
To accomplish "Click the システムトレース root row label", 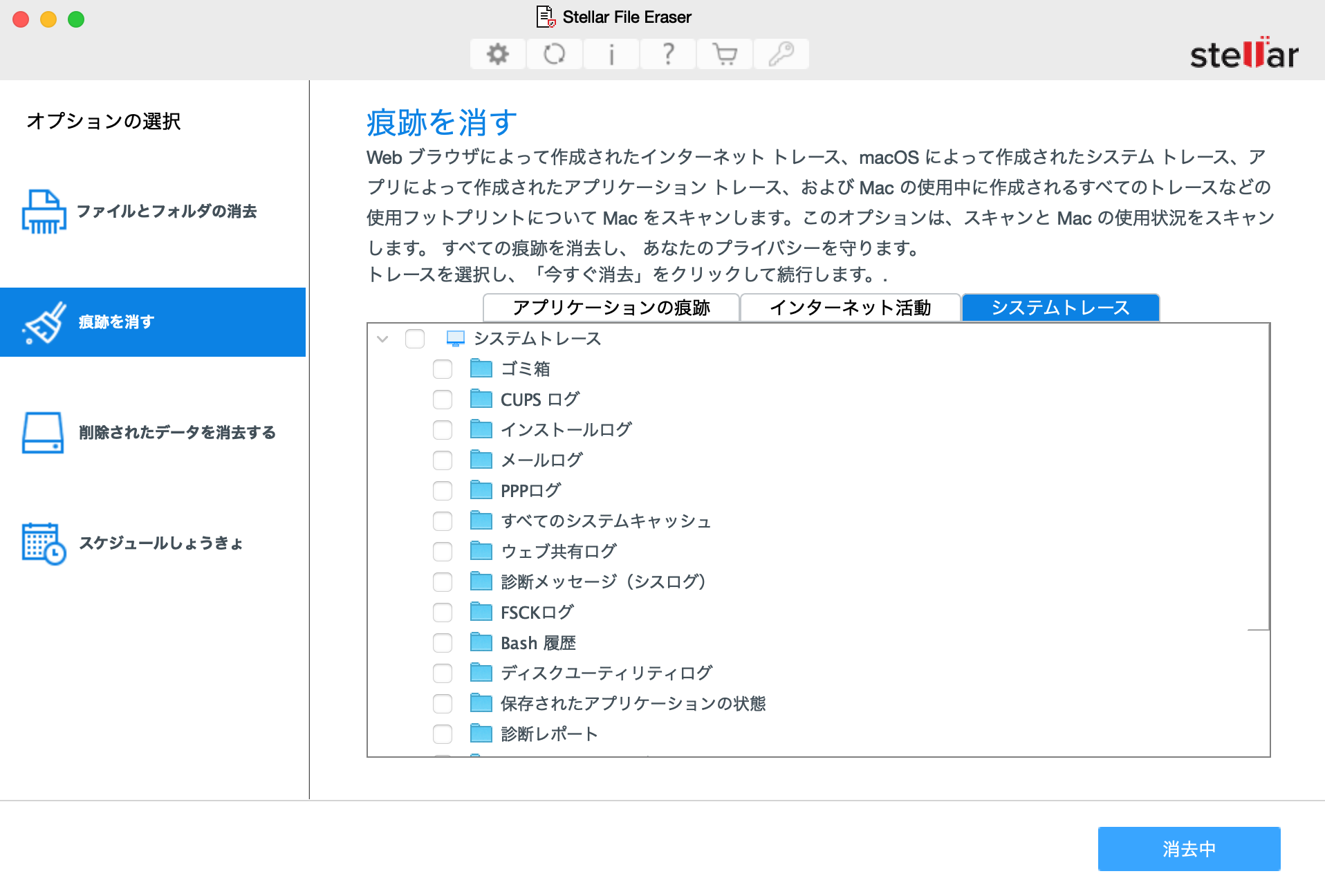I will pyautogui.click(x=537, y=339).
